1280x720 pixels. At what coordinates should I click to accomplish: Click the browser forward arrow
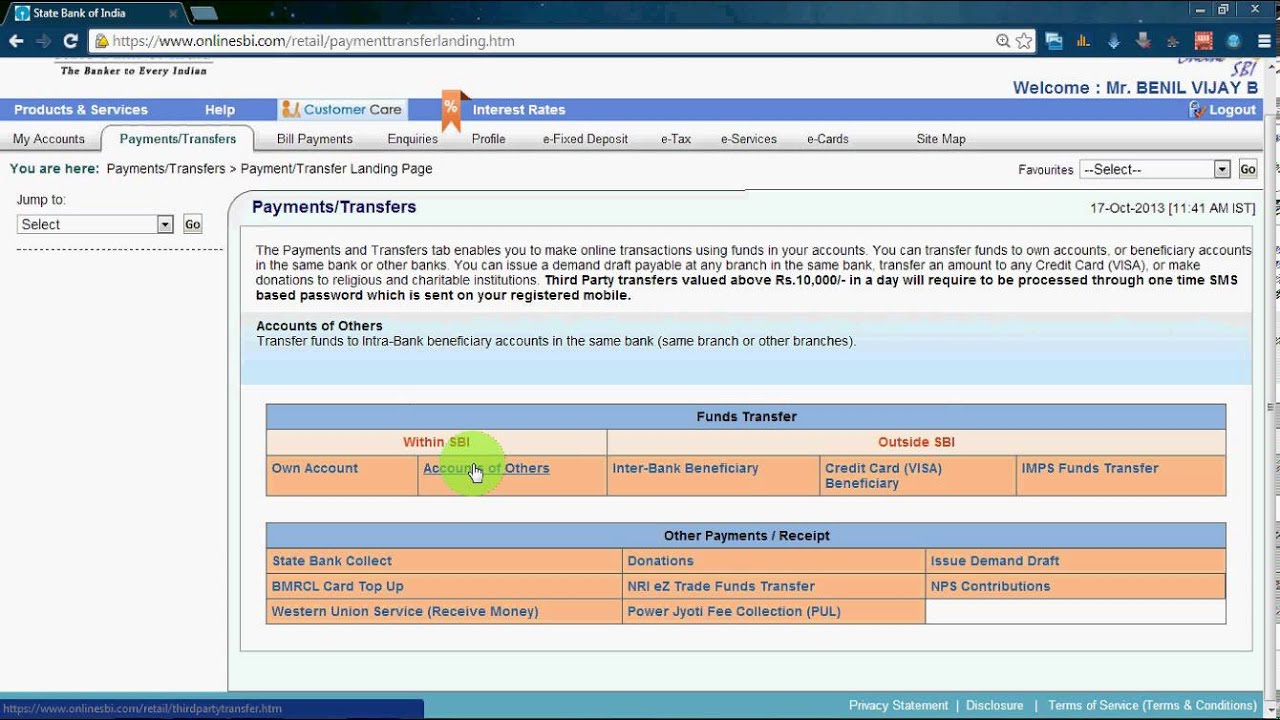43,41
